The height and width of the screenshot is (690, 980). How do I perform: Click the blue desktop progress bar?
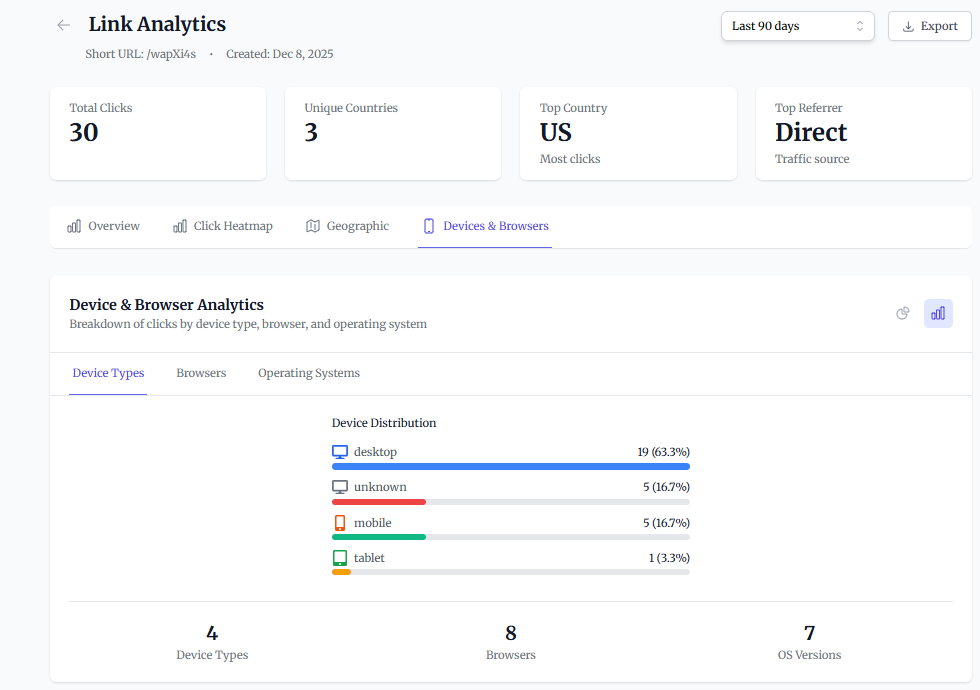click(511, 466)
